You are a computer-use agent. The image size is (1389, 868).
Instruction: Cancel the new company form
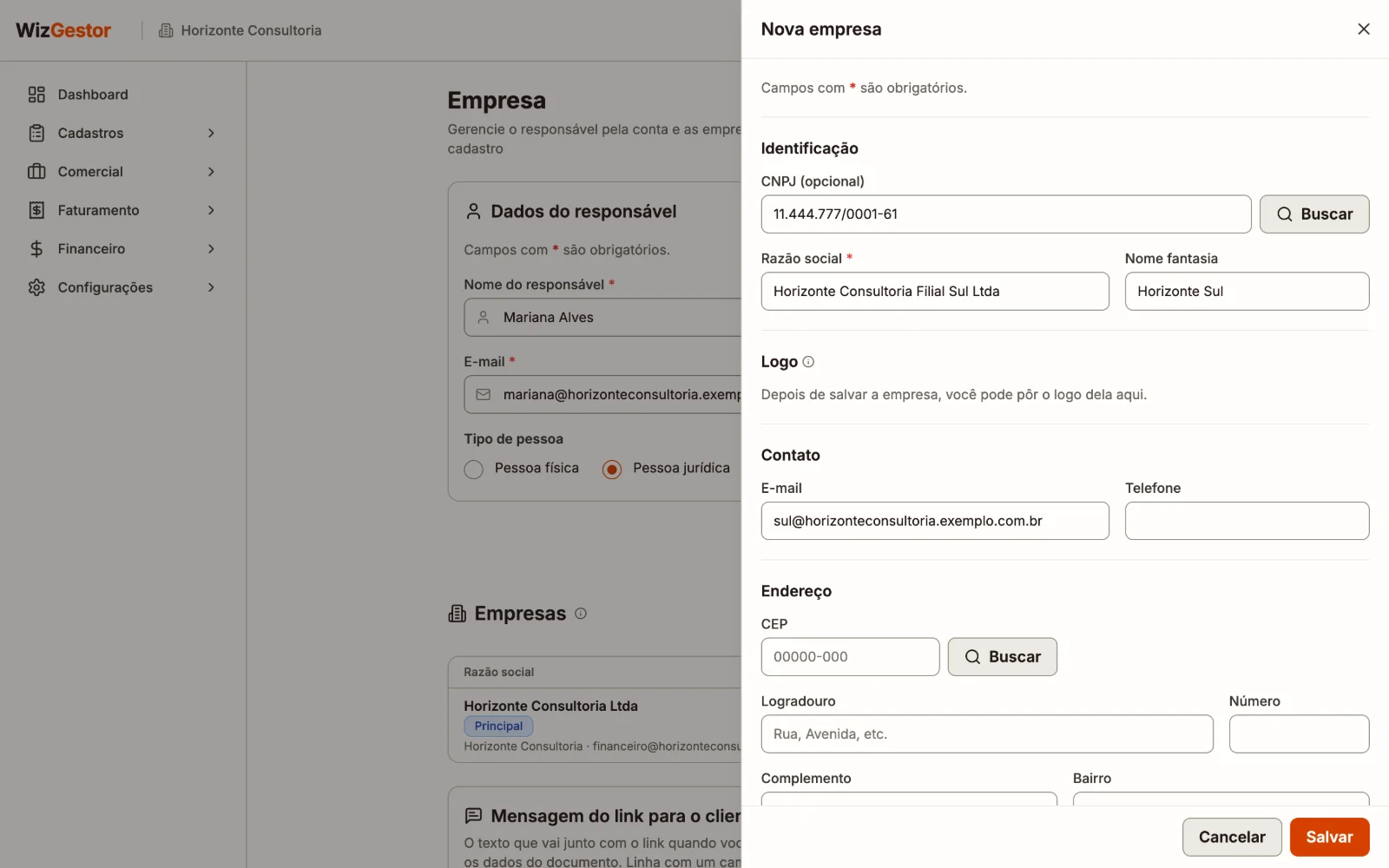pos(1232,837)
